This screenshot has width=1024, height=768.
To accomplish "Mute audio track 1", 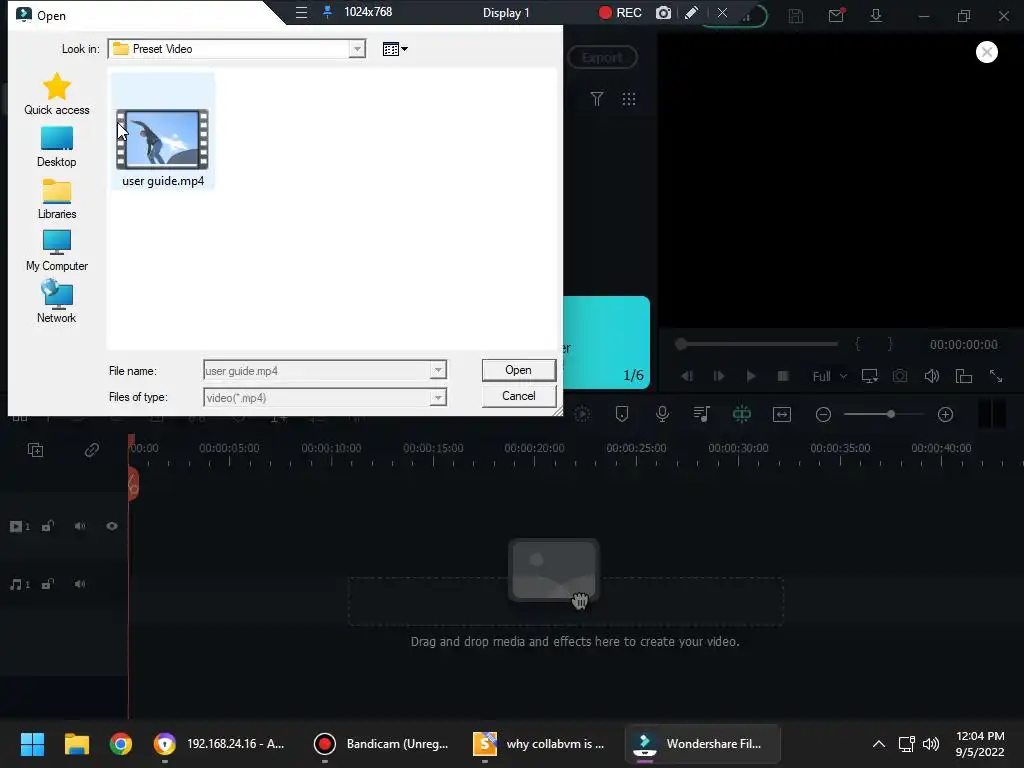I will click(x=80, y=584).
